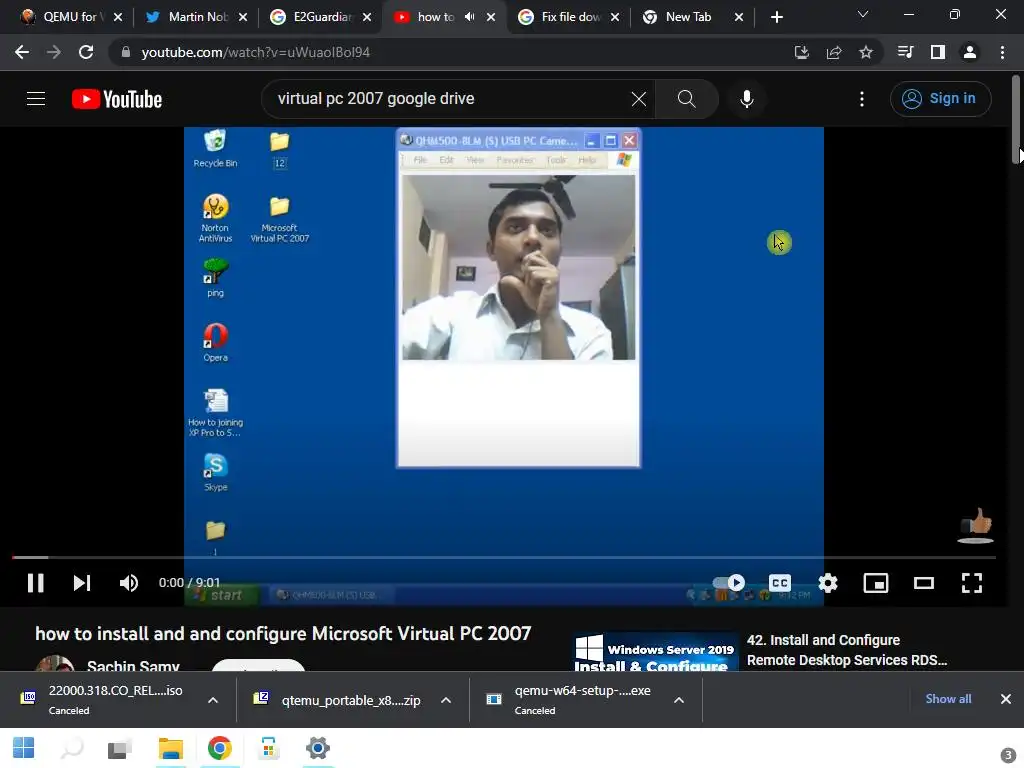The height and width of the screenshot is (768, 1024).
Task: Switch to theater mode
Action: (923, 583)
